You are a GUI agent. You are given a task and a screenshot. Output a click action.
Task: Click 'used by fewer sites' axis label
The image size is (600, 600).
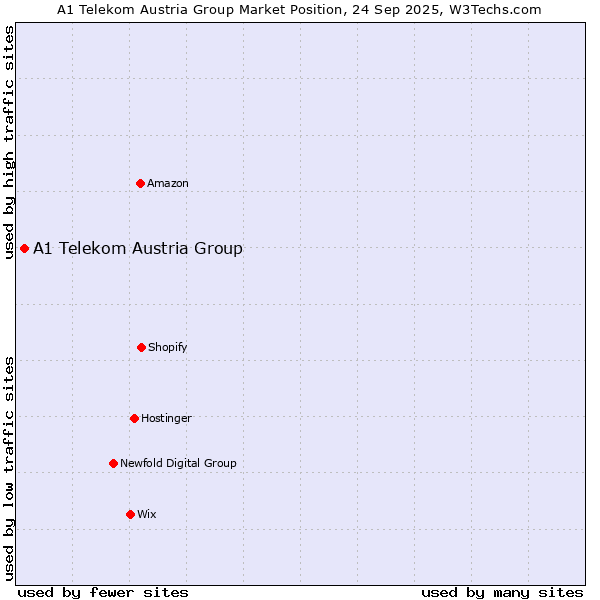click(x=103, y=593)
